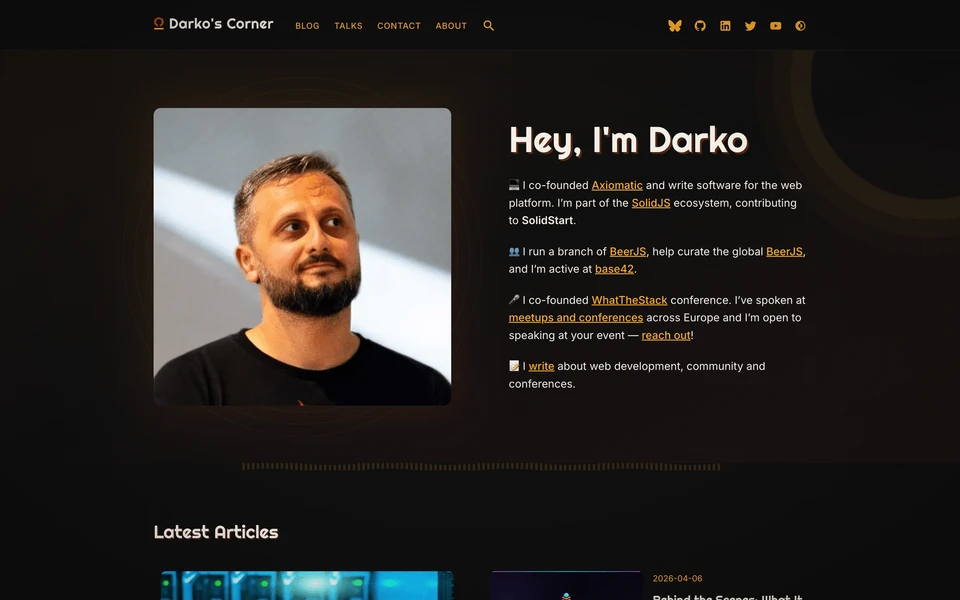Click the article date 2026-04-06

pos(677,579)
